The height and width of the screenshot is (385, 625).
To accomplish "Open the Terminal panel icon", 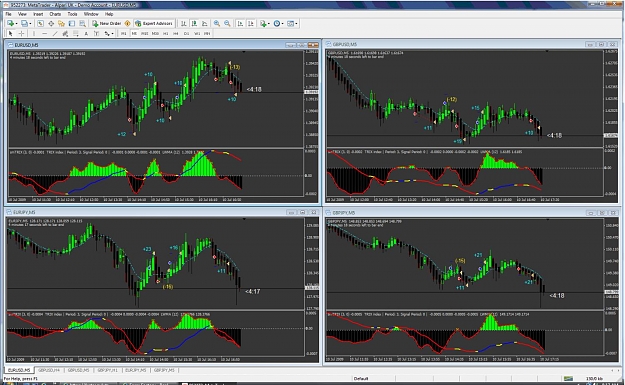I will point(72,24).
